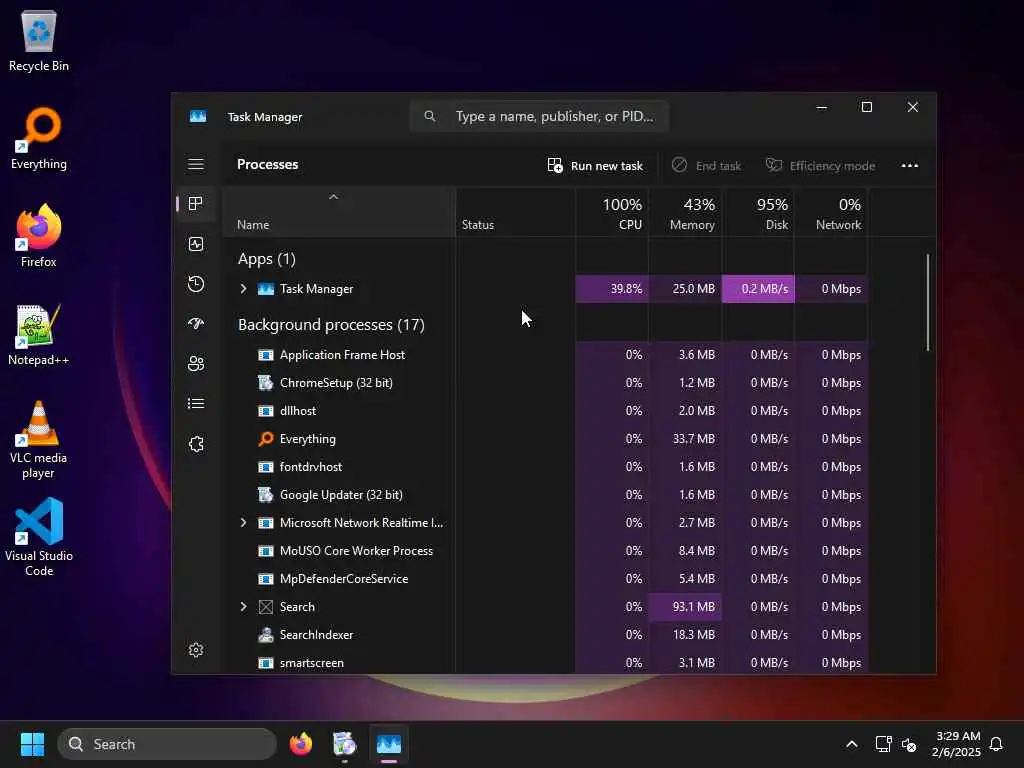Sort processes by Memory column

685,212
